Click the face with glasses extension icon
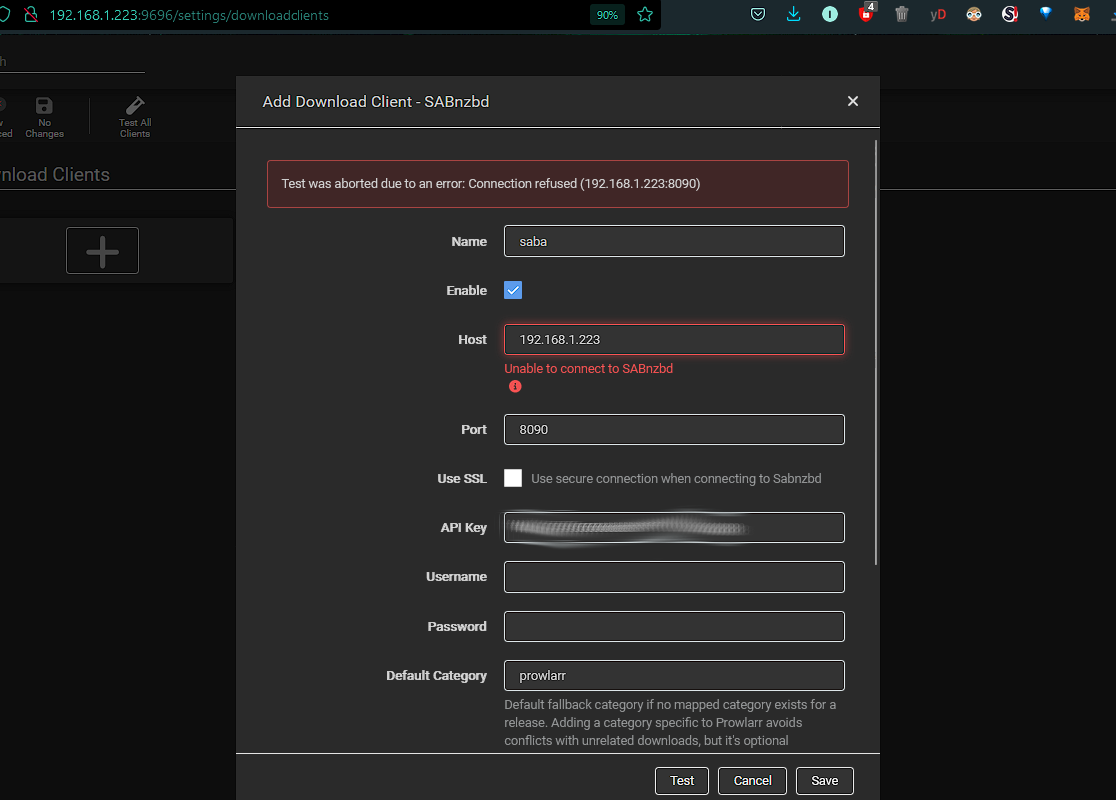This screenshot has width=1116, height=800. click(974, 14)
